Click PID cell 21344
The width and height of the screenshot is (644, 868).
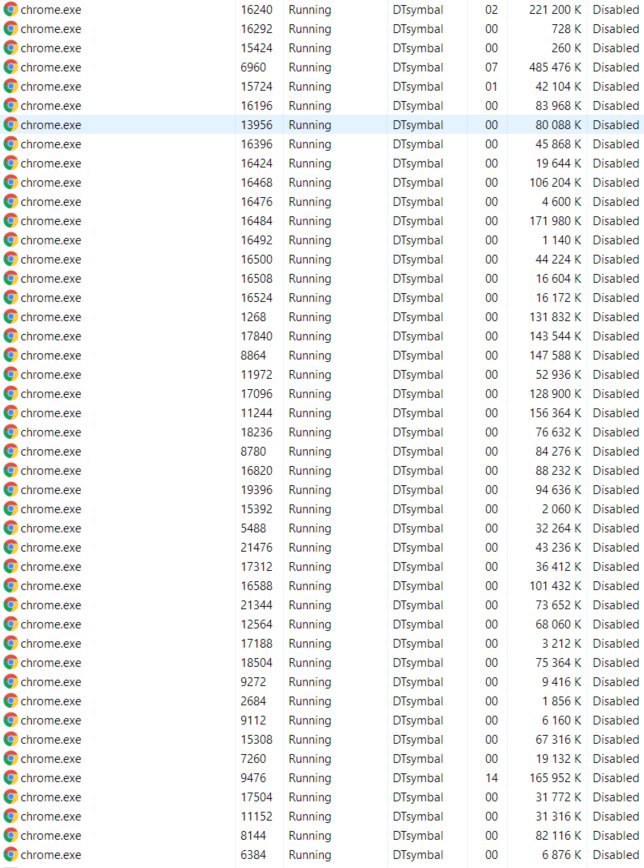256,605
